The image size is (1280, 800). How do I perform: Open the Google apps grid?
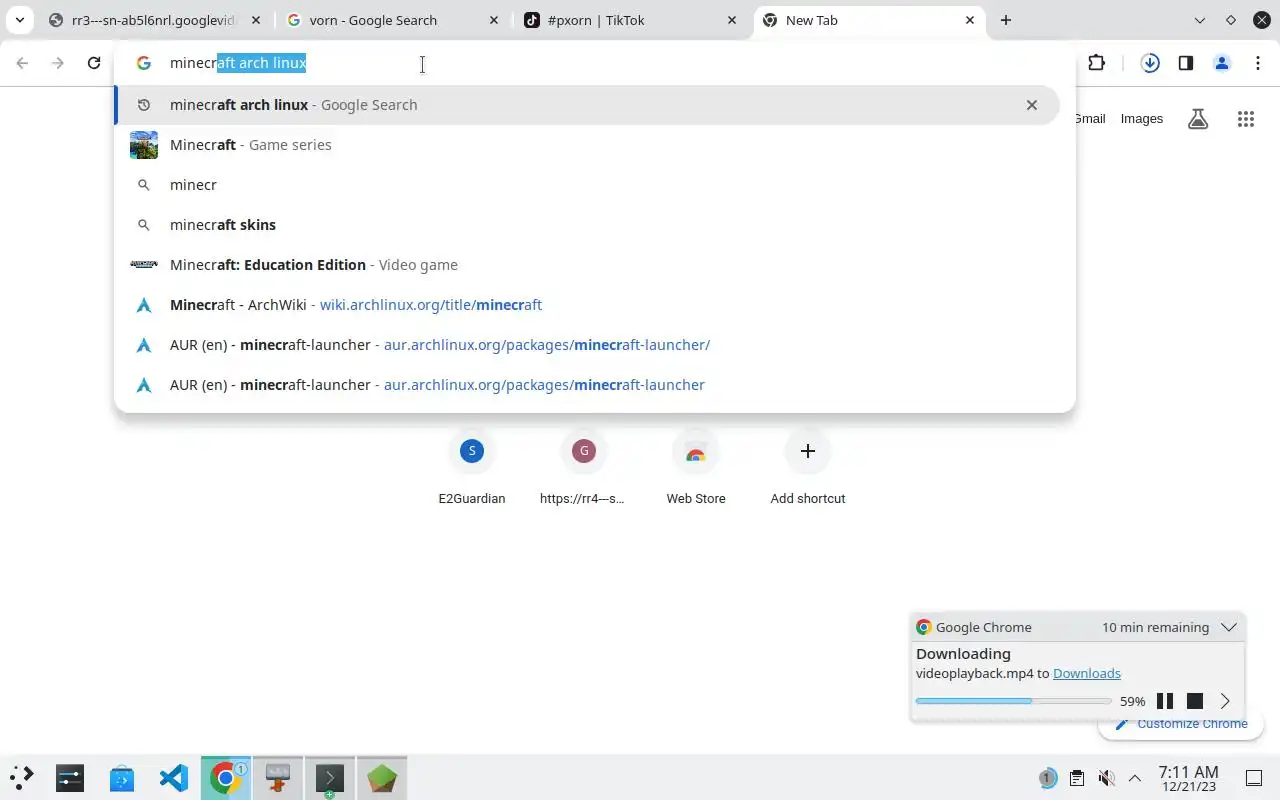1246,119
